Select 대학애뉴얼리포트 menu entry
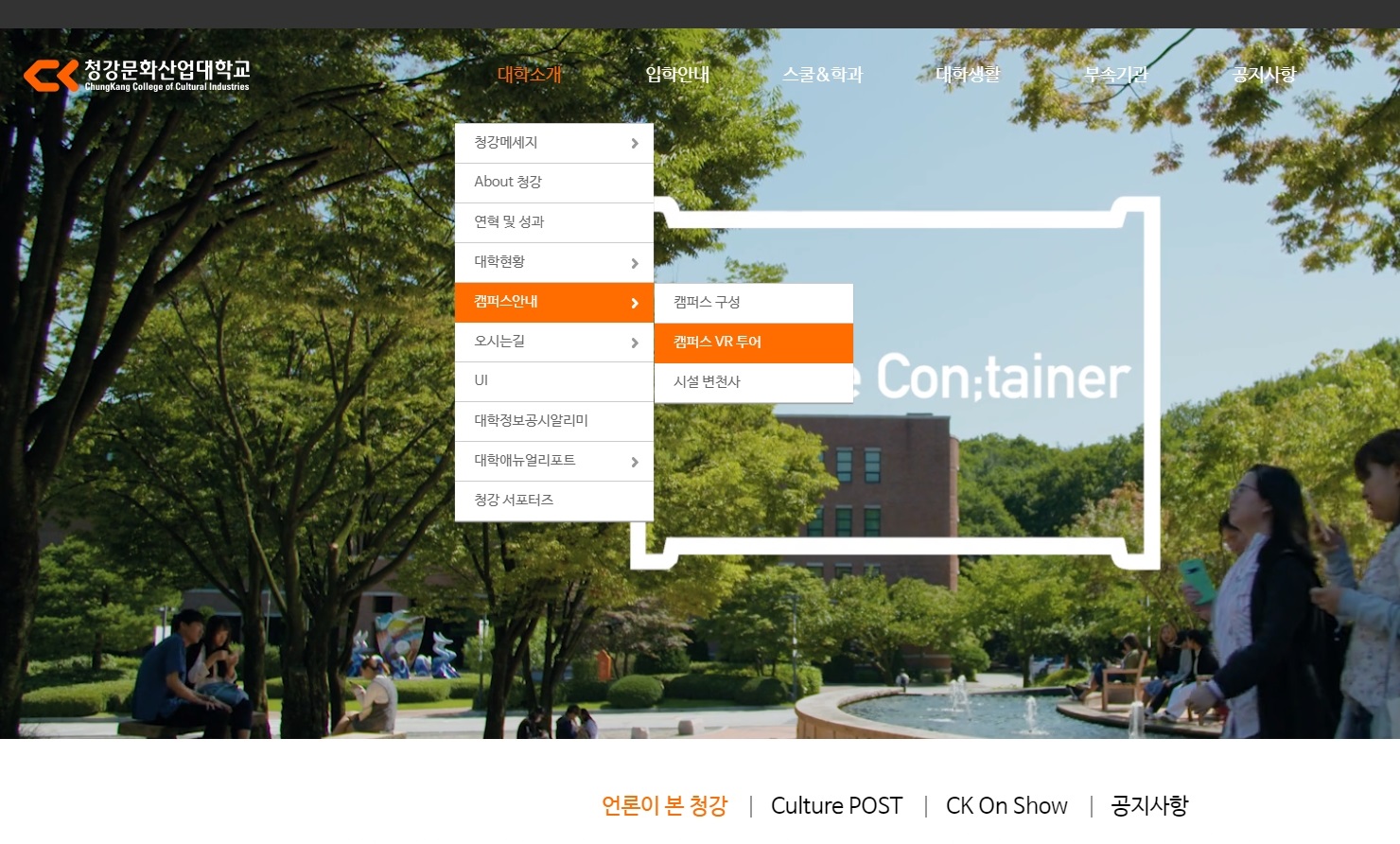This screenshot has width=1400, height=844. point(554,461)
